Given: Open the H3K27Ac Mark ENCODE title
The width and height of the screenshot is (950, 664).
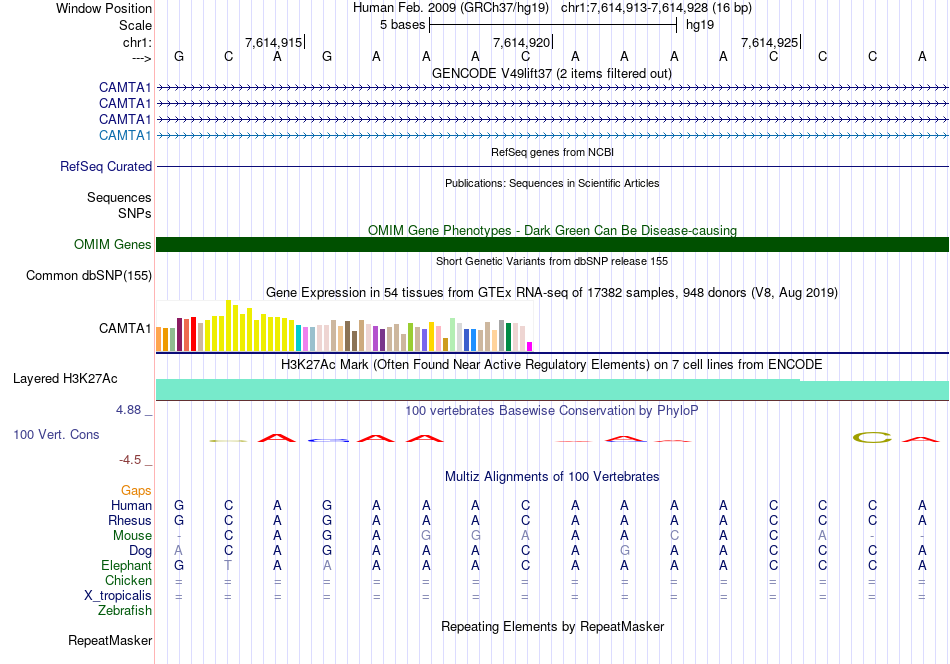Looking at the screenshot, I should pos(552,365).
